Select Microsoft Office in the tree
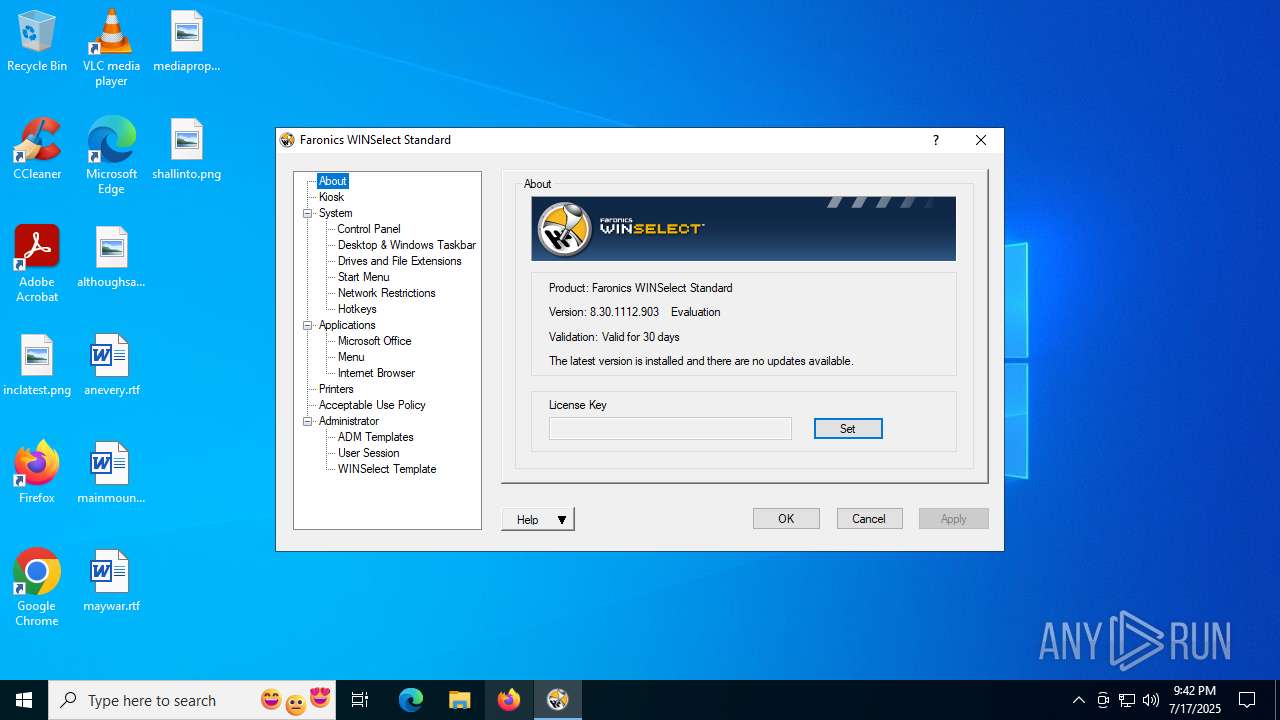 point(374,341)
